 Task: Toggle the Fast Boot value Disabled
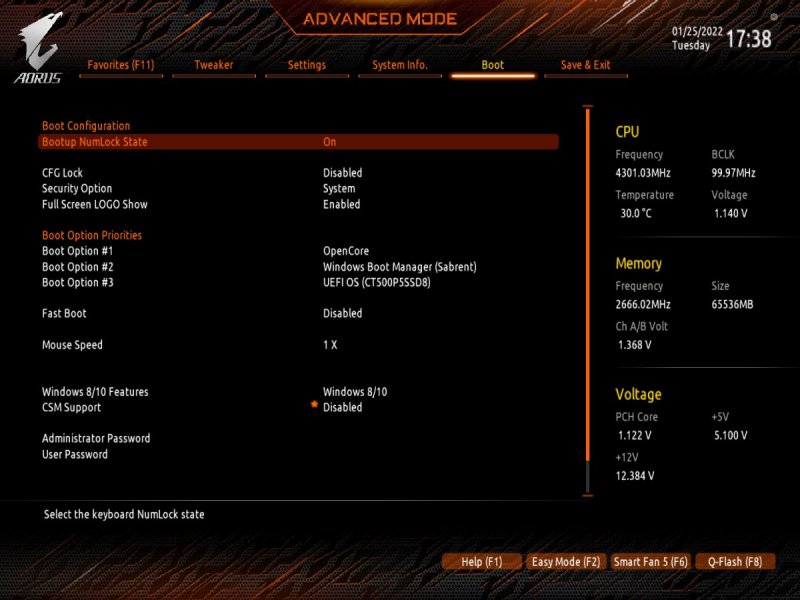[x=342, y=313]
